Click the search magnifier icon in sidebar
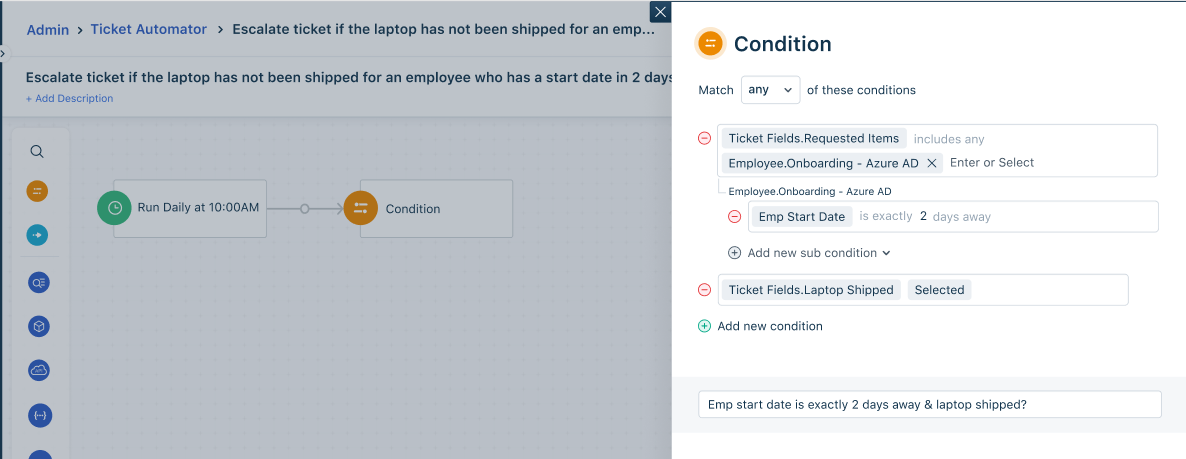 [x=37, y=151]
